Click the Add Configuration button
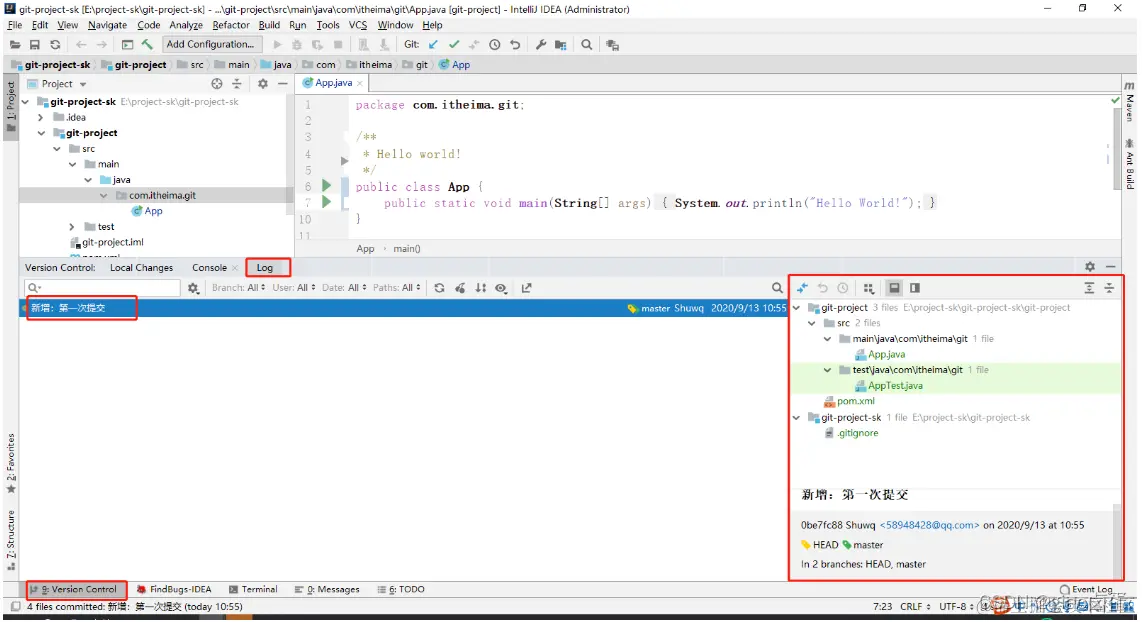Screen dimensions: 1142x622 click(210, 44)
